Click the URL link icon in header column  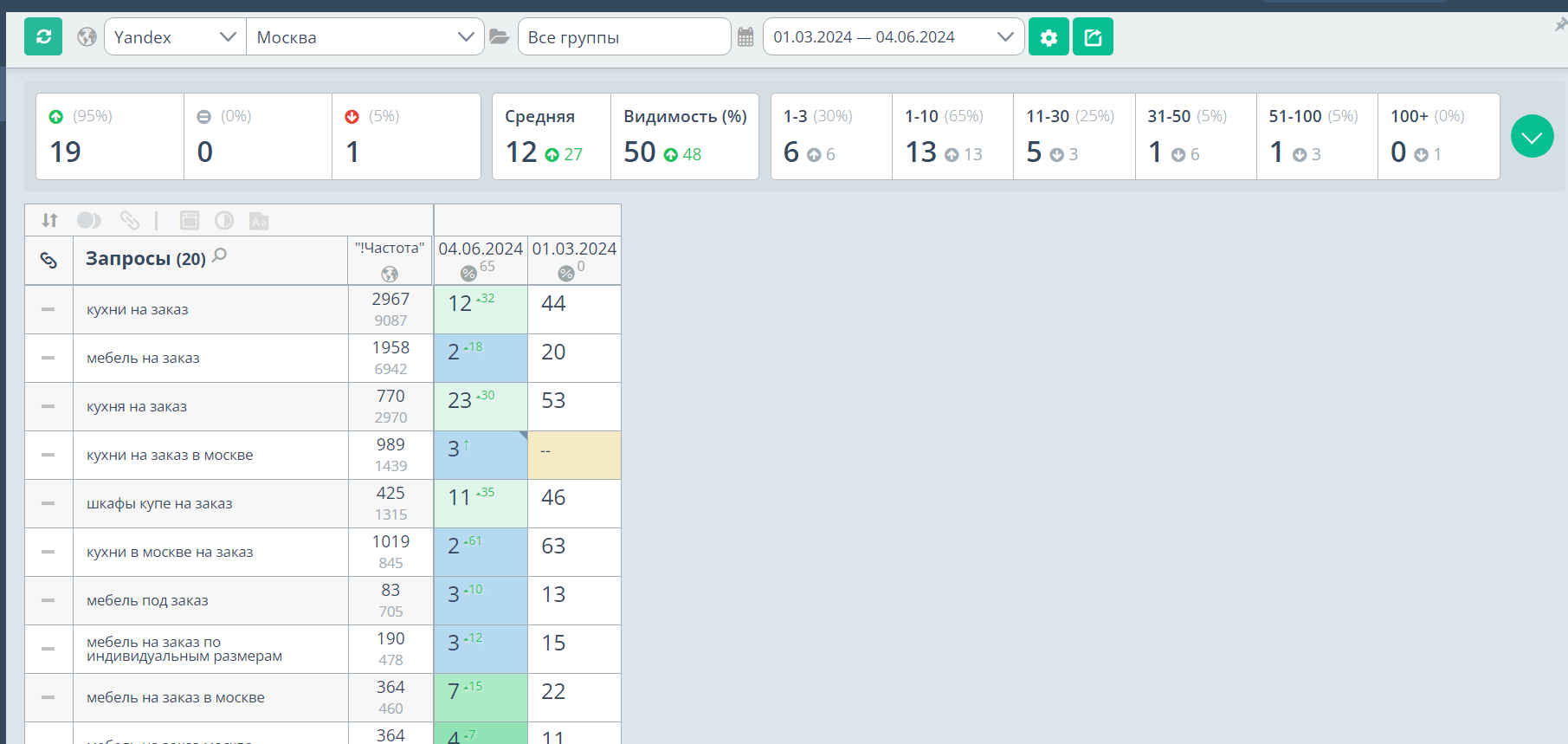pos(48,260)
